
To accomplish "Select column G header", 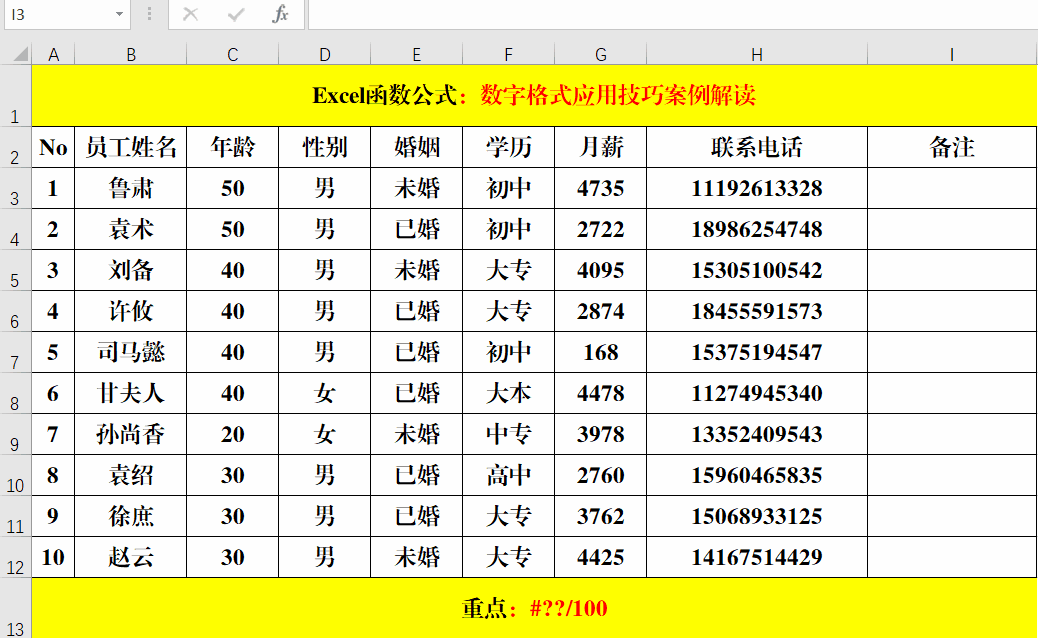I will (600, 54).
